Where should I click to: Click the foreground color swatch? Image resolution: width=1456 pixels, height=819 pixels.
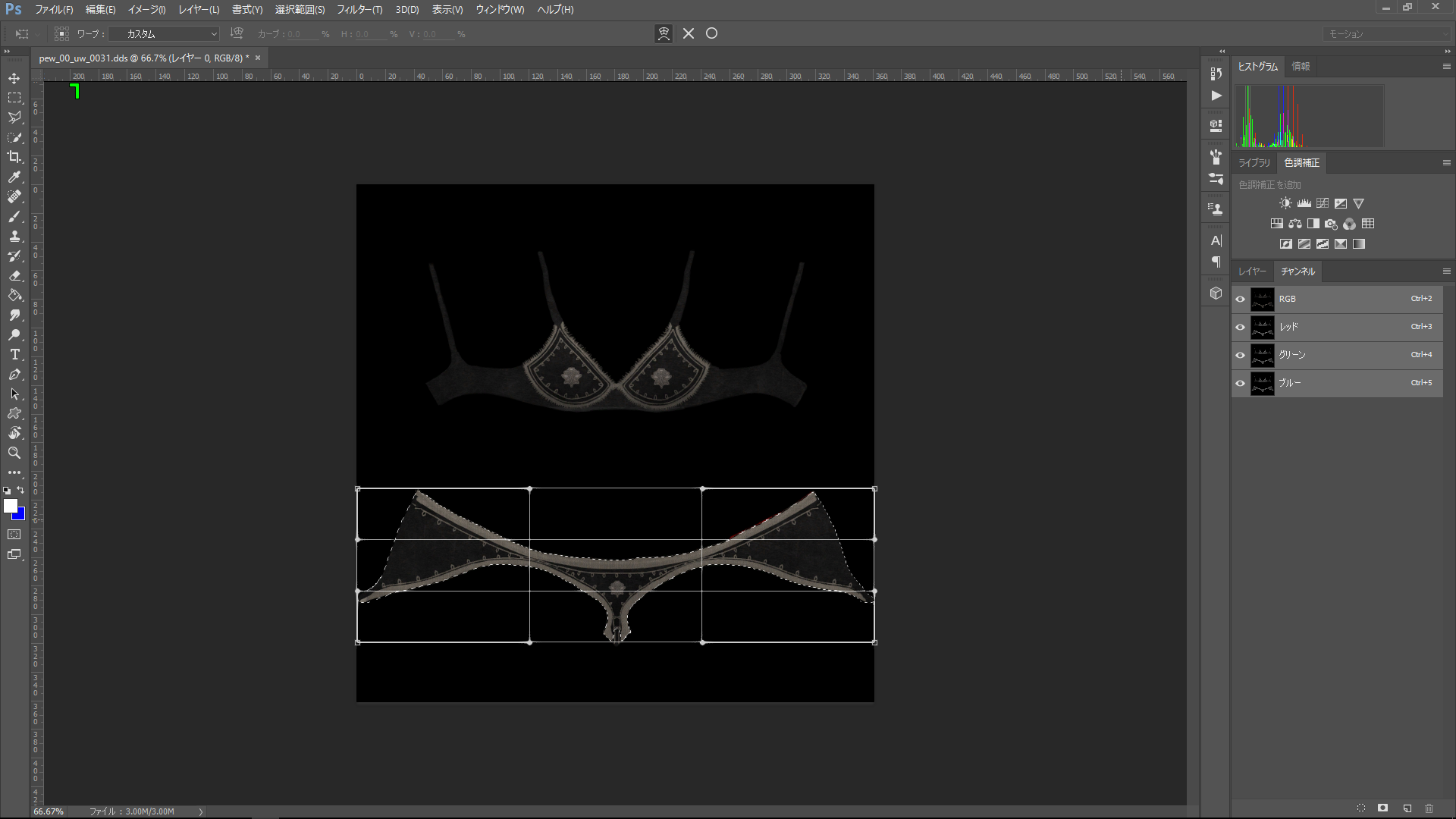[10, 506]
